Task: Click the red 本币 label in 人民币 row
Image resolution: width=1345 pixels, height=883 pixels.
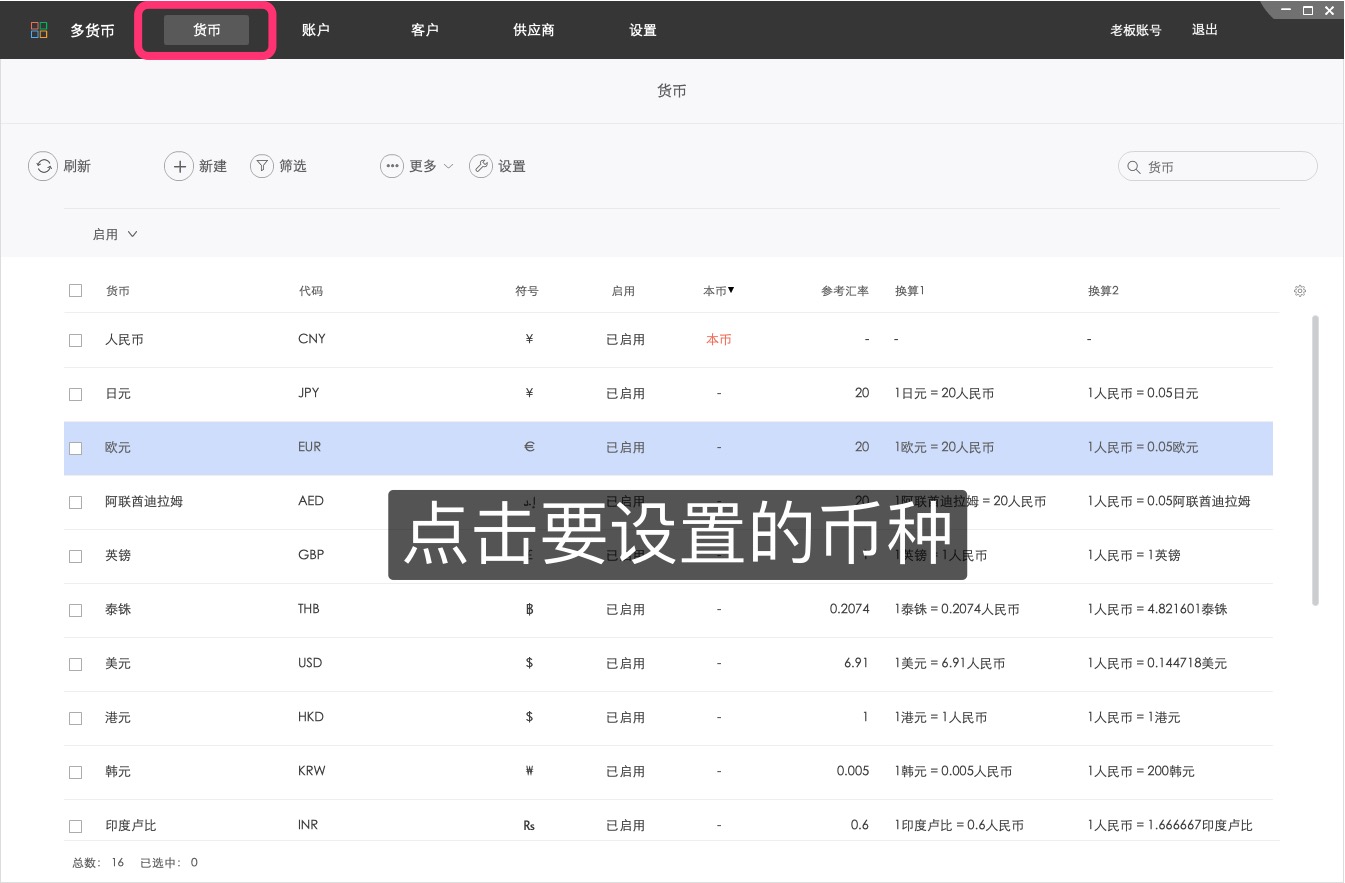Action: [719, 340]
